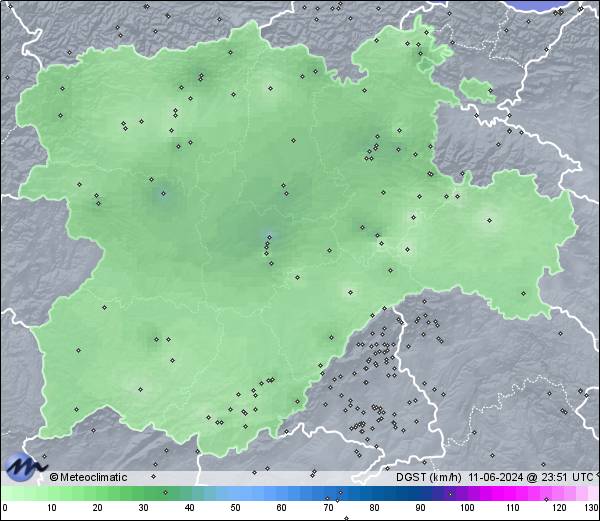Select the station in the eastern pale spot

tap(490, 220)
